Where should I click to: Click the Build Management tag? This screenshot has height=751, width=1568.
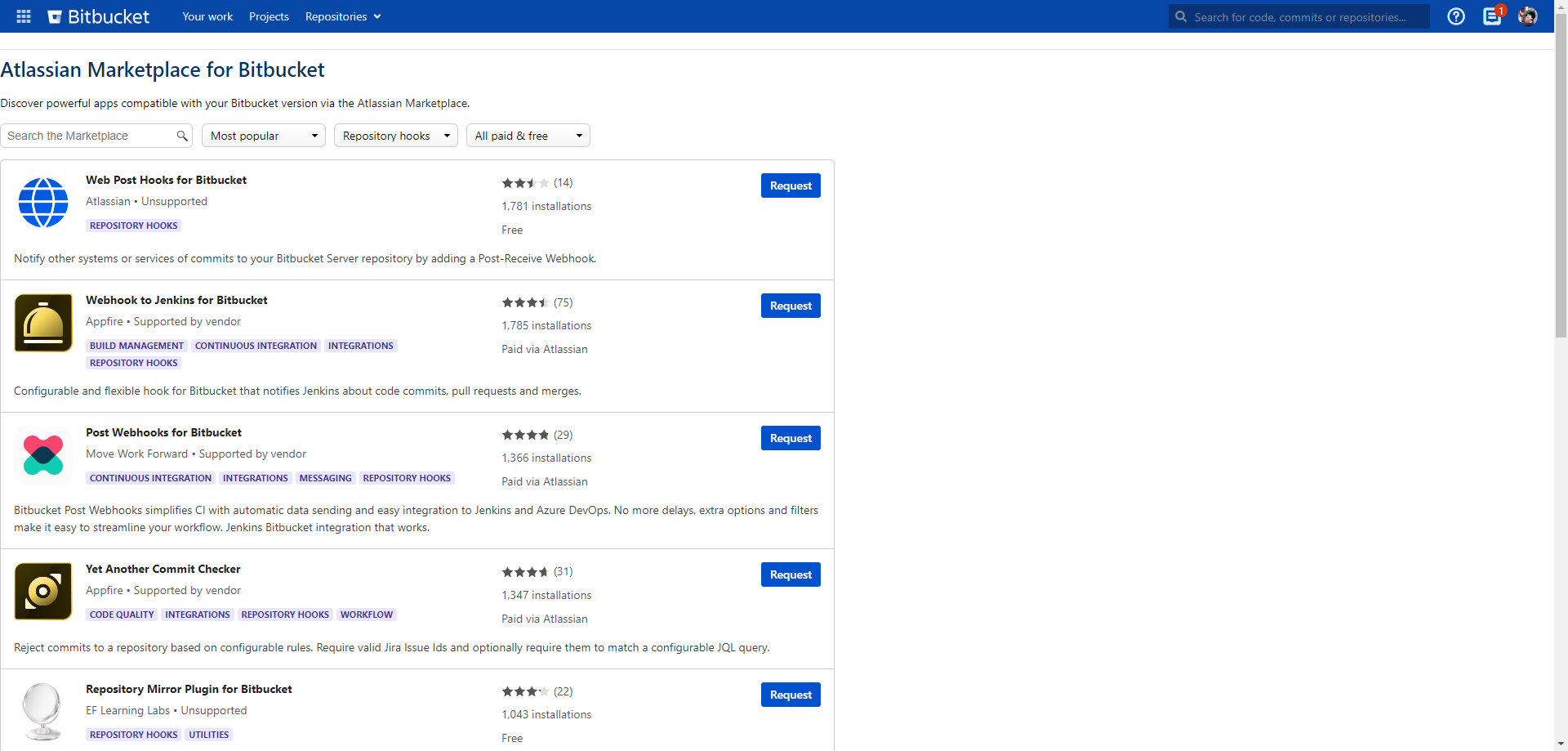[137, 346]
